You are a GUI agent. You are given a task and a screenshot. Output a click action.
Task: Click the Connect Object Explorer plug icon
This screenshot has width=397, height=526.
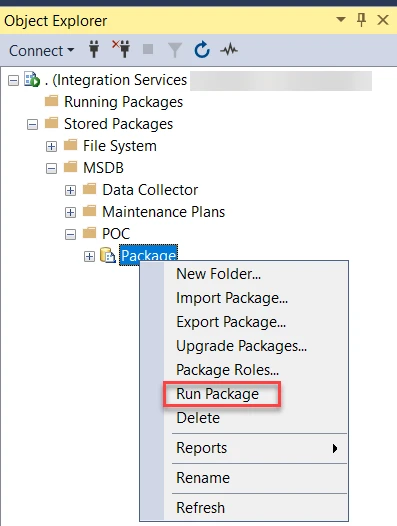[94, 50]
